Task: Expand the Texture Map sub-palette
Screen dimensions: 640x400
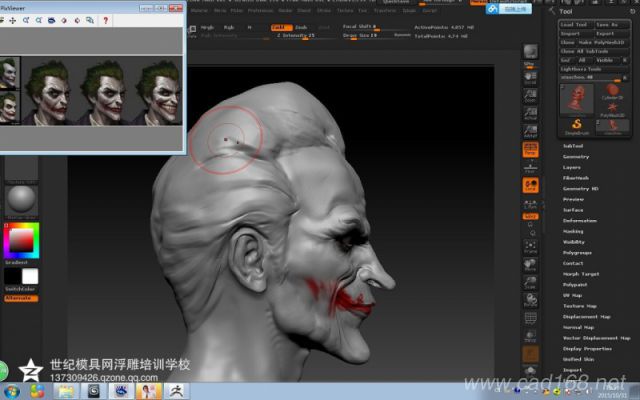Action: 580,306
